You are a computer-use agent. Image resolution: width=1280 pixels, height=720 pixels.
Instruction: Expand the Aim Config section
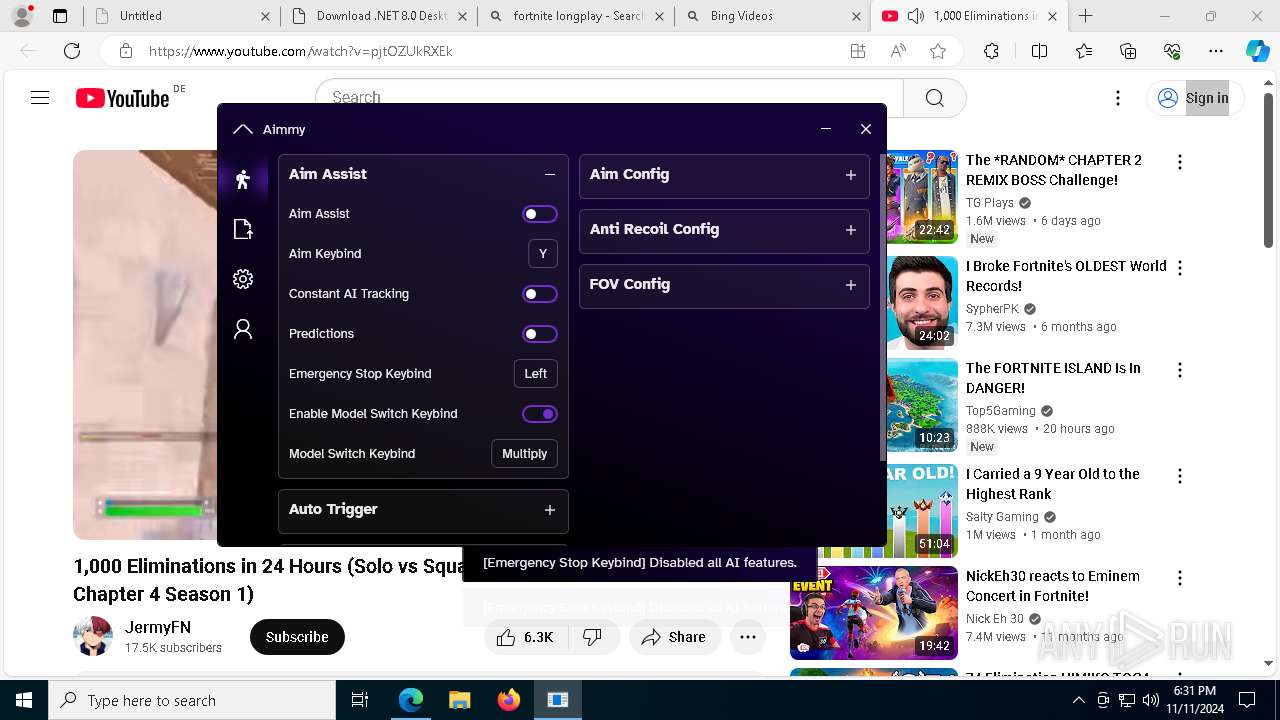(850, 175)
